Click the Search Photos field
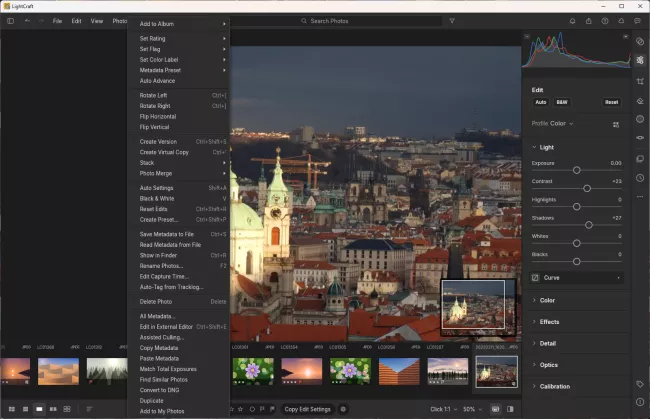The image size is (650, 419). [336, 21]
